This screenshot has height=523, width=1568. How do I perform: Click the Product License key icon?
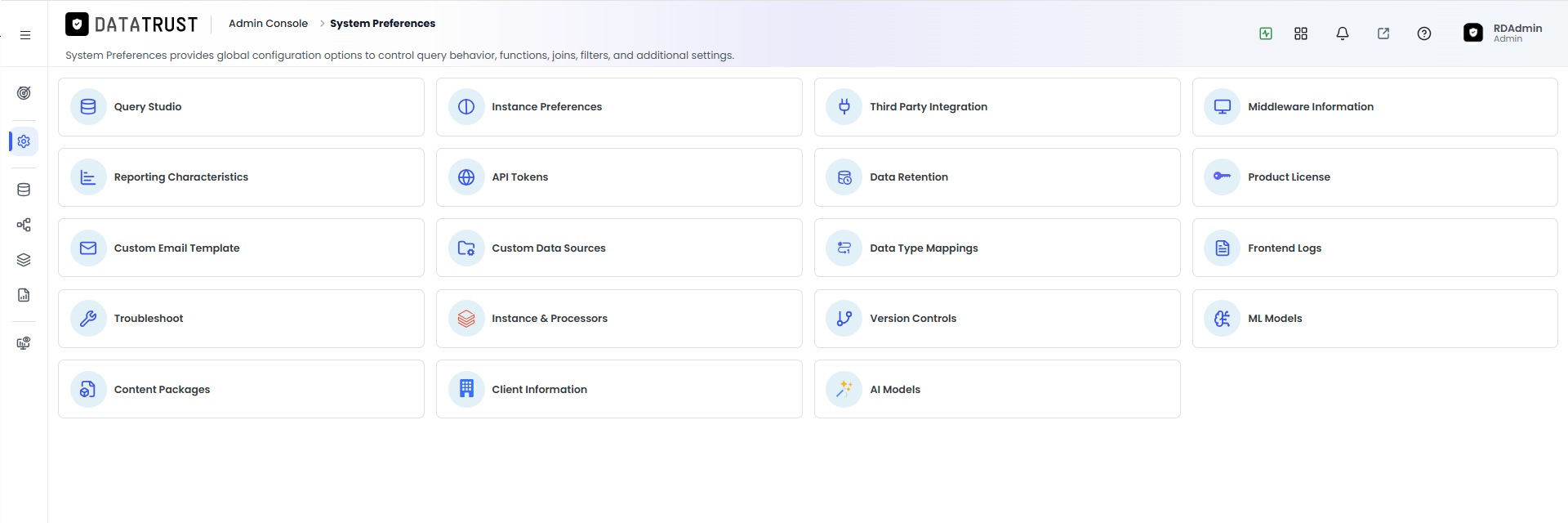click(x=1223, y=177)
